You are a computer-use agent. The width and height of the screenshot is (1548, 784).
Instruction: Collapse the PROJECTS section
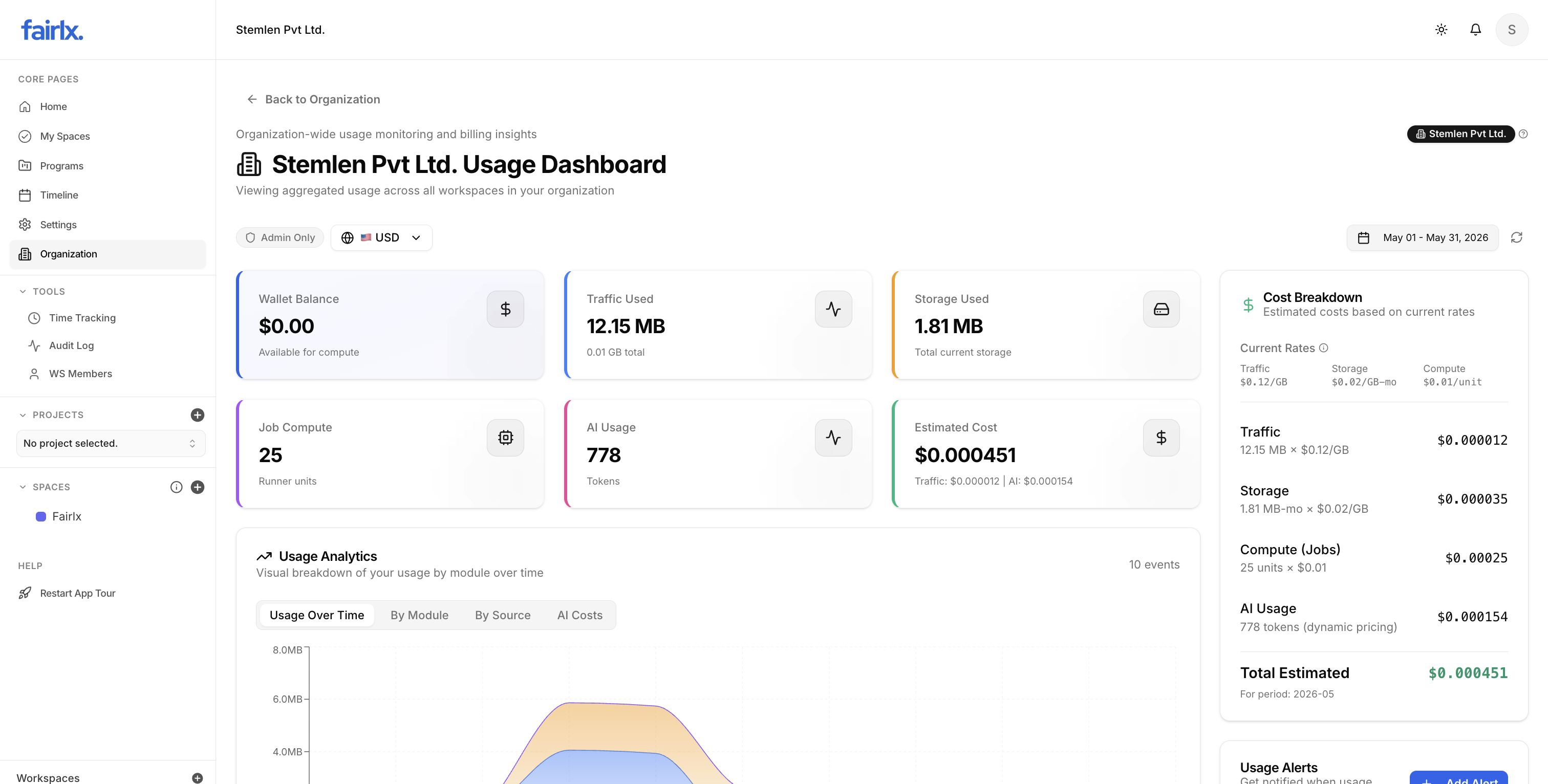pos(51,415)
